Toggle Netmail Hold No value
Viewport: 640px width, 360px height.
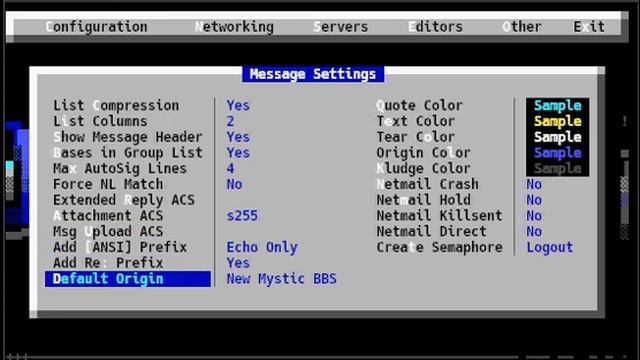[534, 200]
